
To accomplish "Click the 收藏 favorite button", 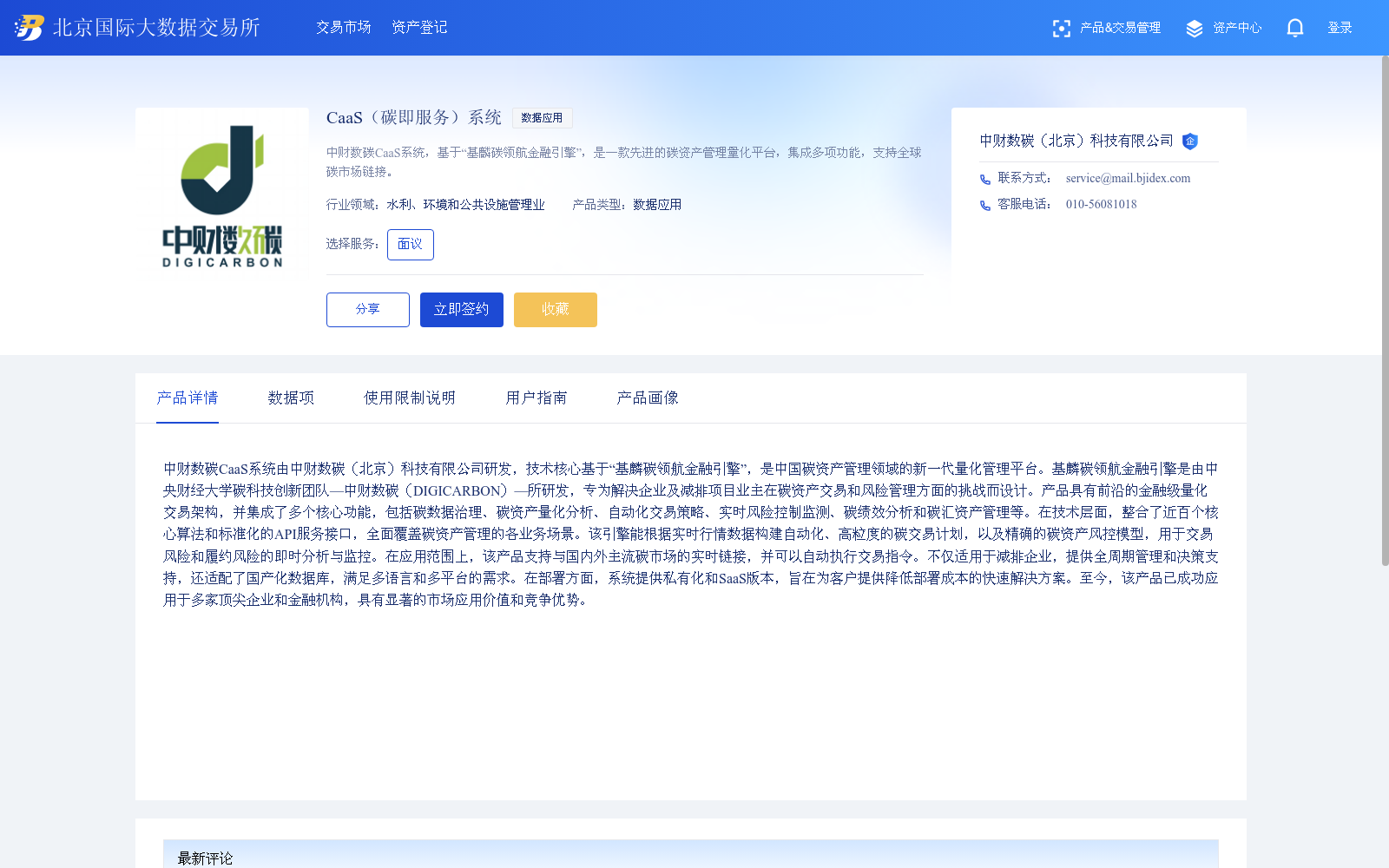I will point(556,310).
